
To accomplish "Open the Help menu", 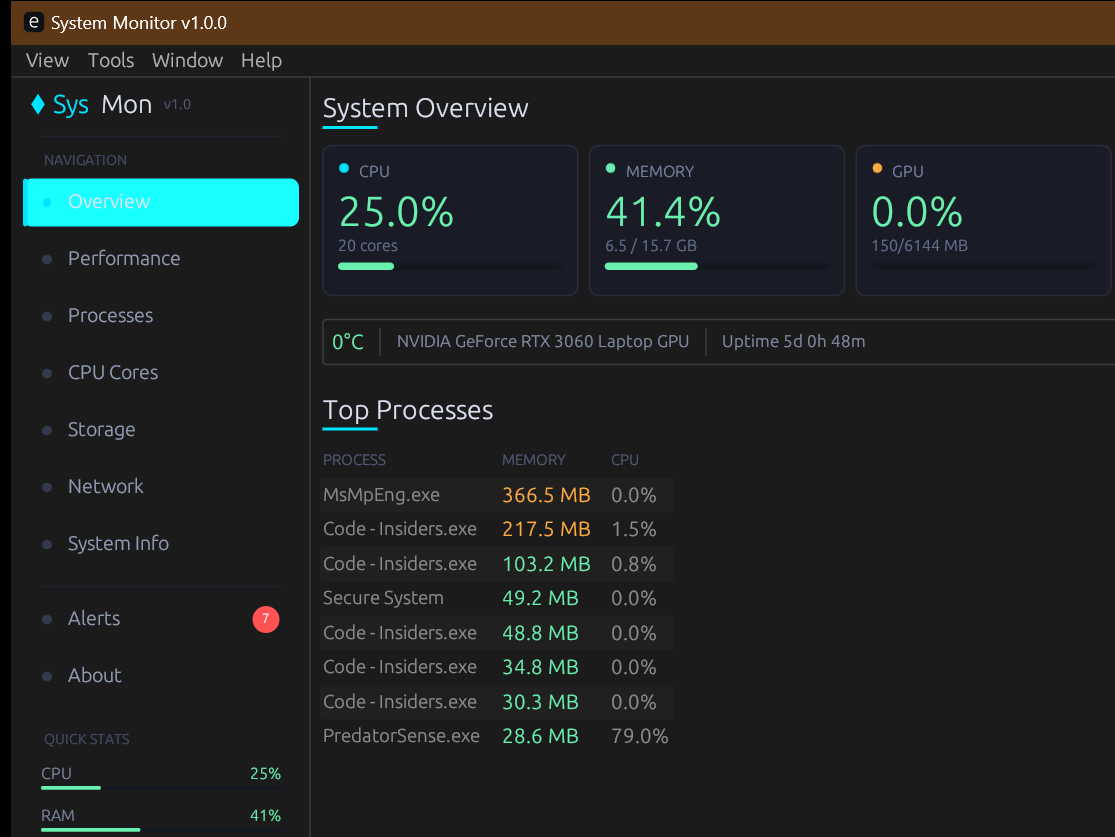I will [261, 60].
